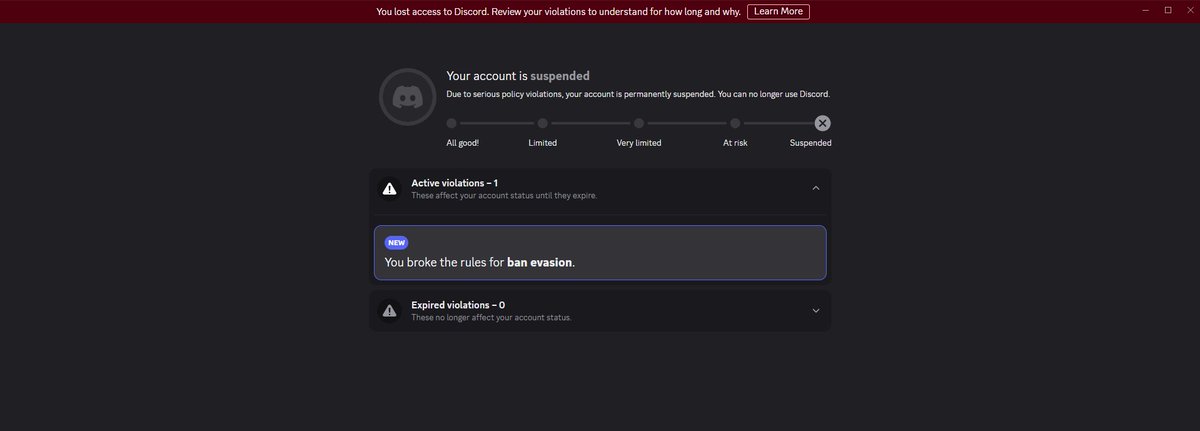Click the "Very limited" label text
The width and height of the screenshot is (1200, 431).
pyautogui.click(x=639, y=143)
